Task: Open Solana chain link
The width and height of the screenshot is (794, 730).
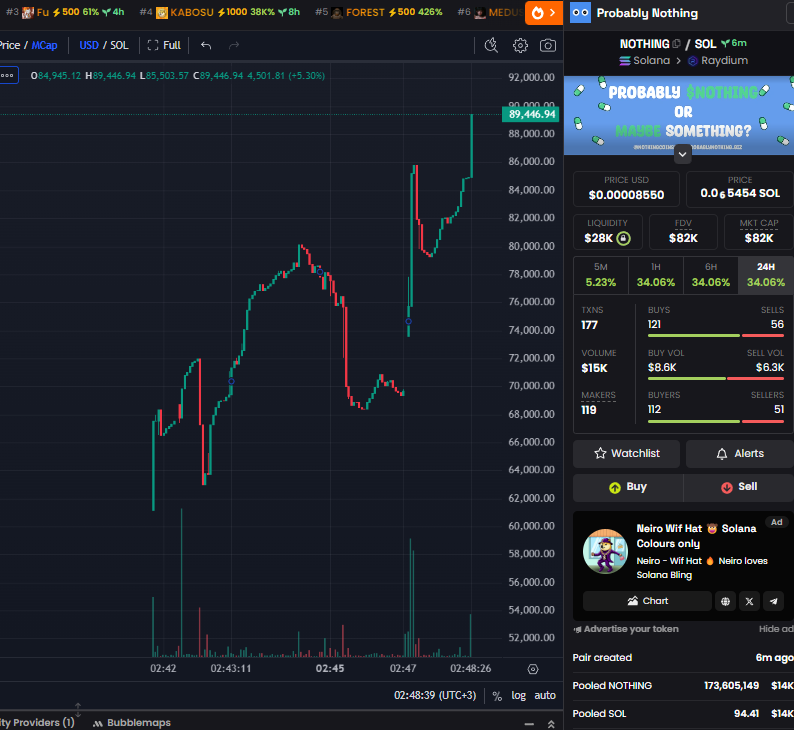Action: (x=645, y=61)
